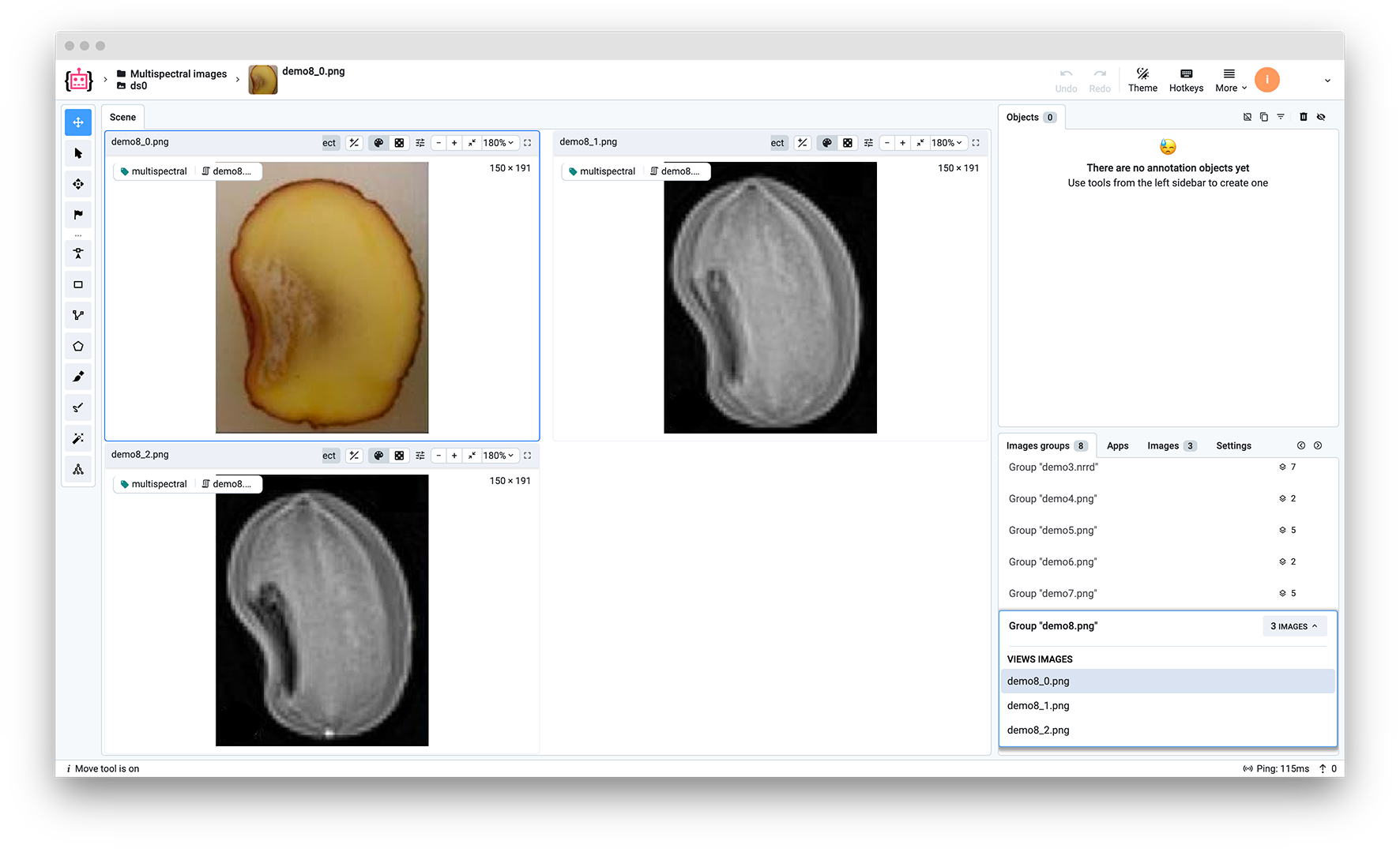The width and height of the screenshot is (1400, 856).
Task: Collapse the 3 IMAGES expander for demo8.png
Action: click(x=1293, y=626)
